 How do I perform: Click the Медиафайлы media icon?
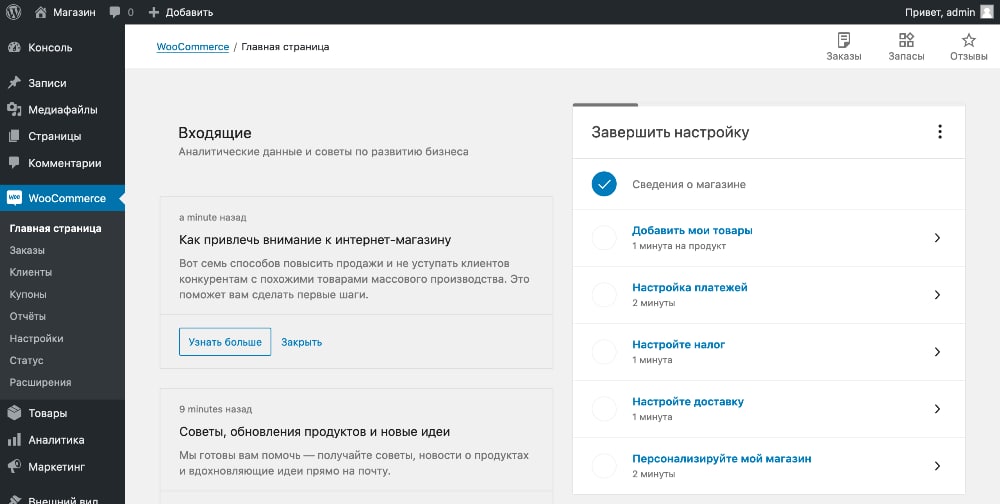tap(14, 110)
